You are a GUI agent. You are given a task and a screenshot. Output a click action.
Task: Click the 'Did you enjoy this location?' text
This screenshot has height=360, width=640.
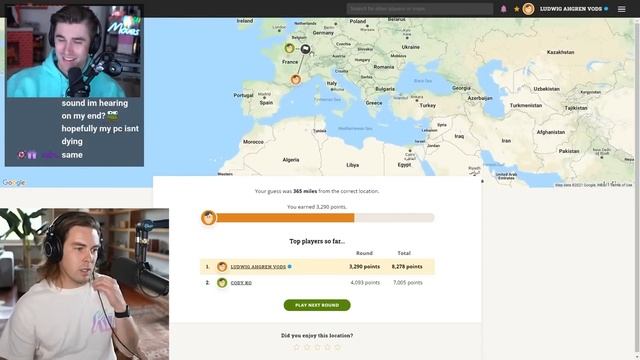(x=317, y=336)
